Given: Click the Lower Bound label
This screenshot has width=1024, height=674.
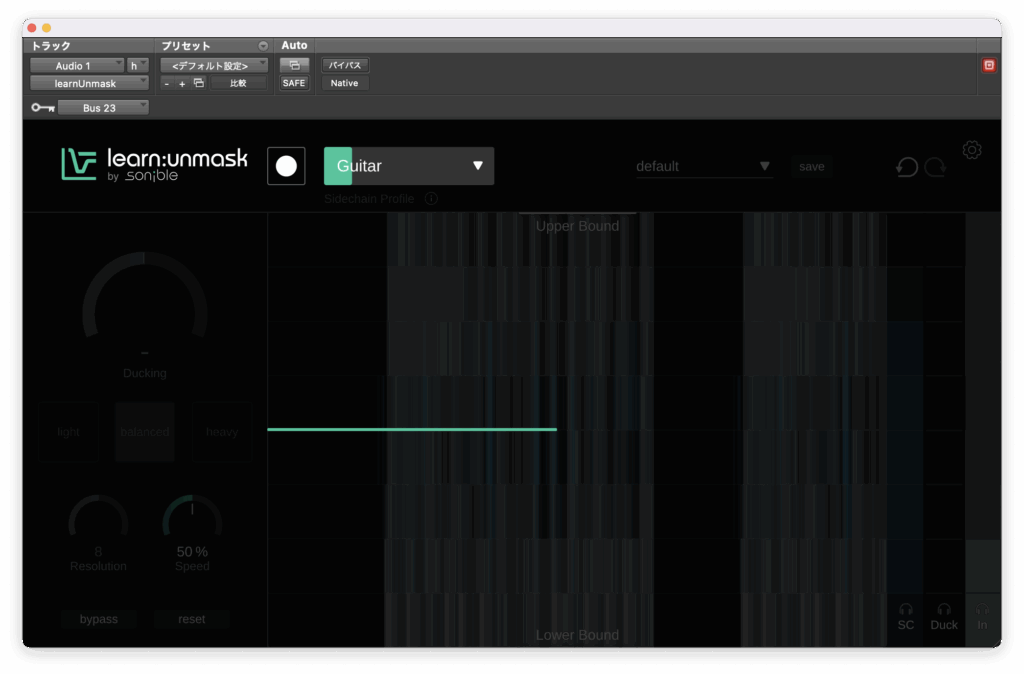Looking at the screenshot, I should [577, 635].
